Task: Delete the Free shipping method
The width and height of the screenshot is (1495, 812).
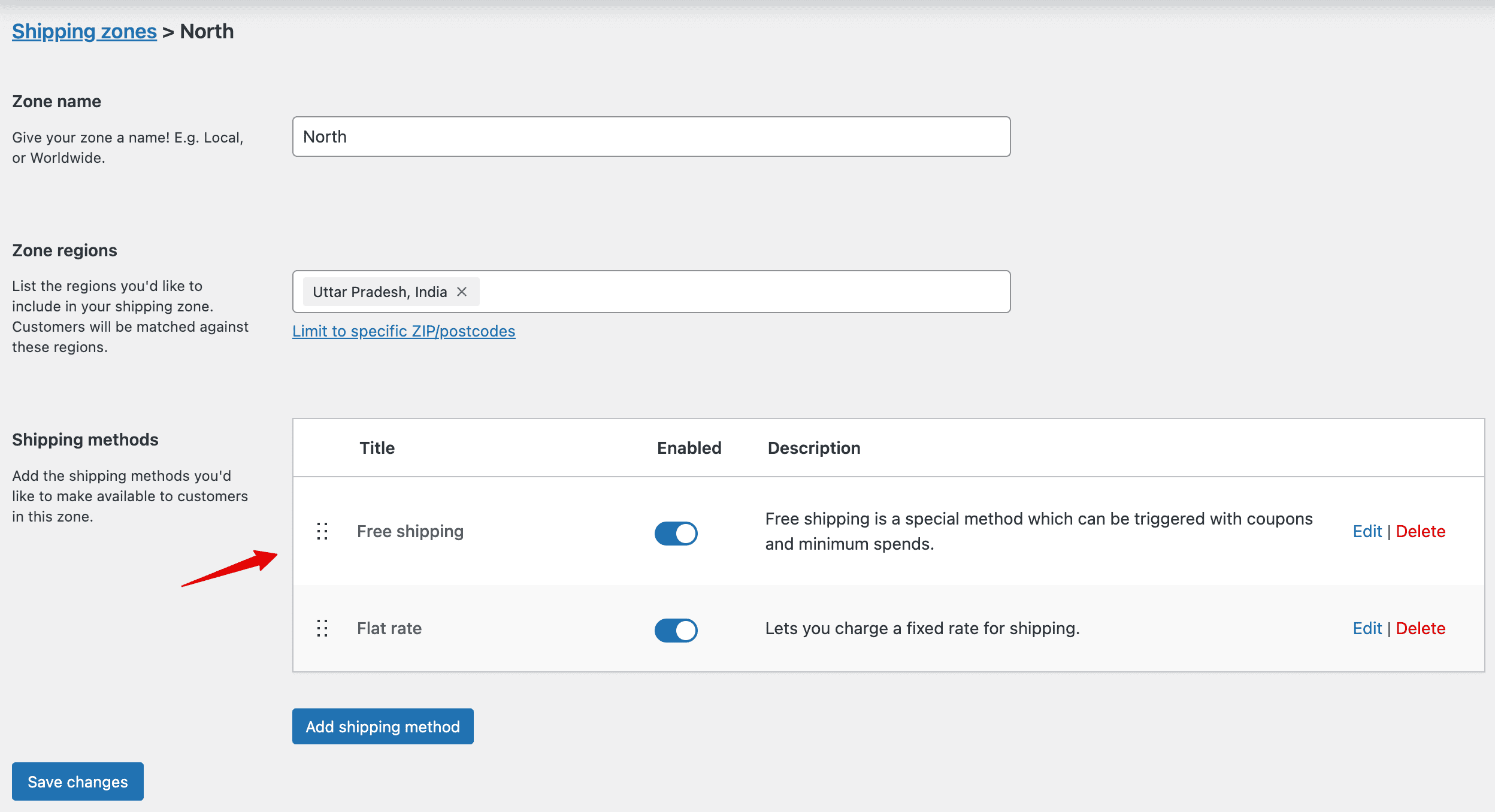Action: (1420, 531)
